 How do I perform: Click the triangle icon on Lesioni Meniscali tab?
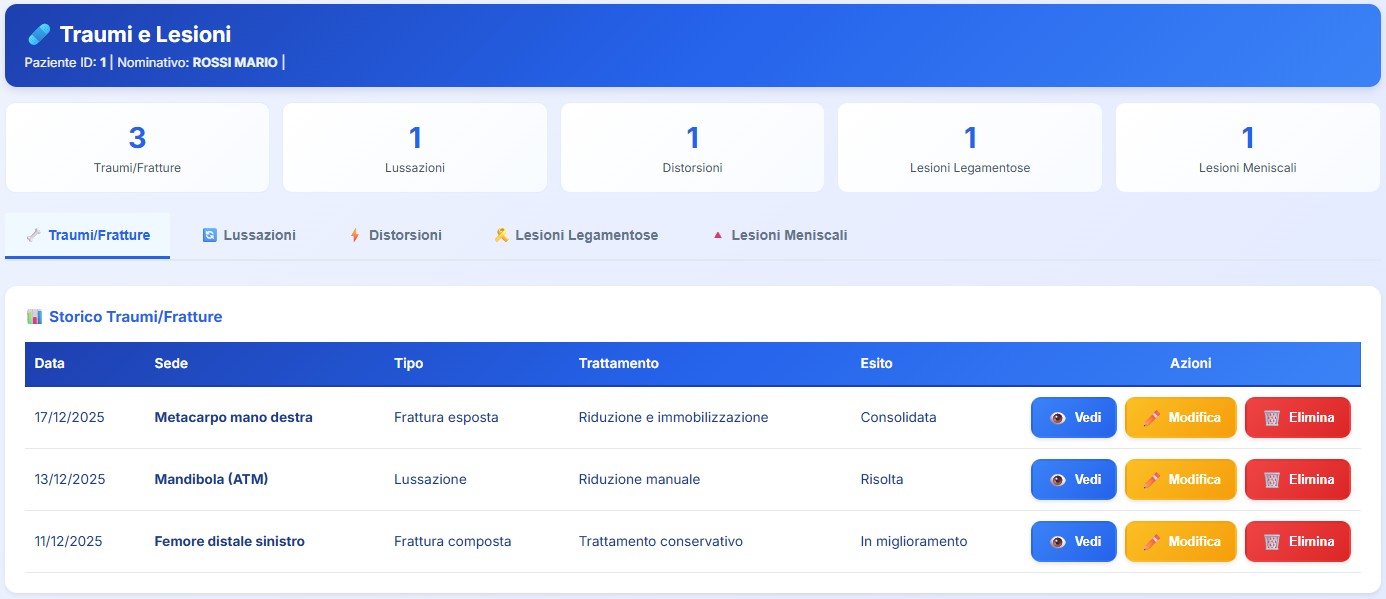pos(717,236)
